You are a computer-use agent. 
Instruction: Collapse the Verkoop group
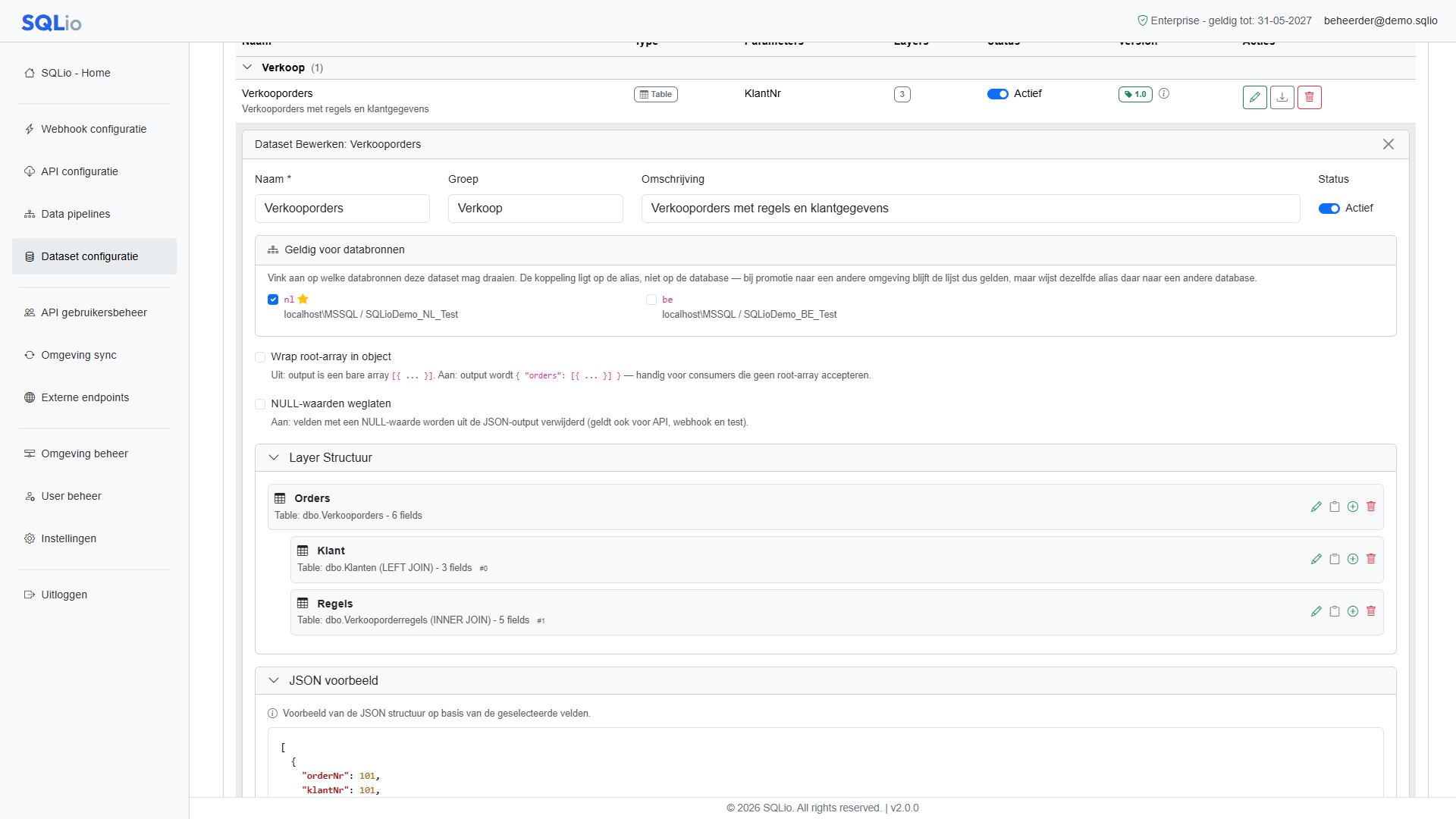[247, 67]
